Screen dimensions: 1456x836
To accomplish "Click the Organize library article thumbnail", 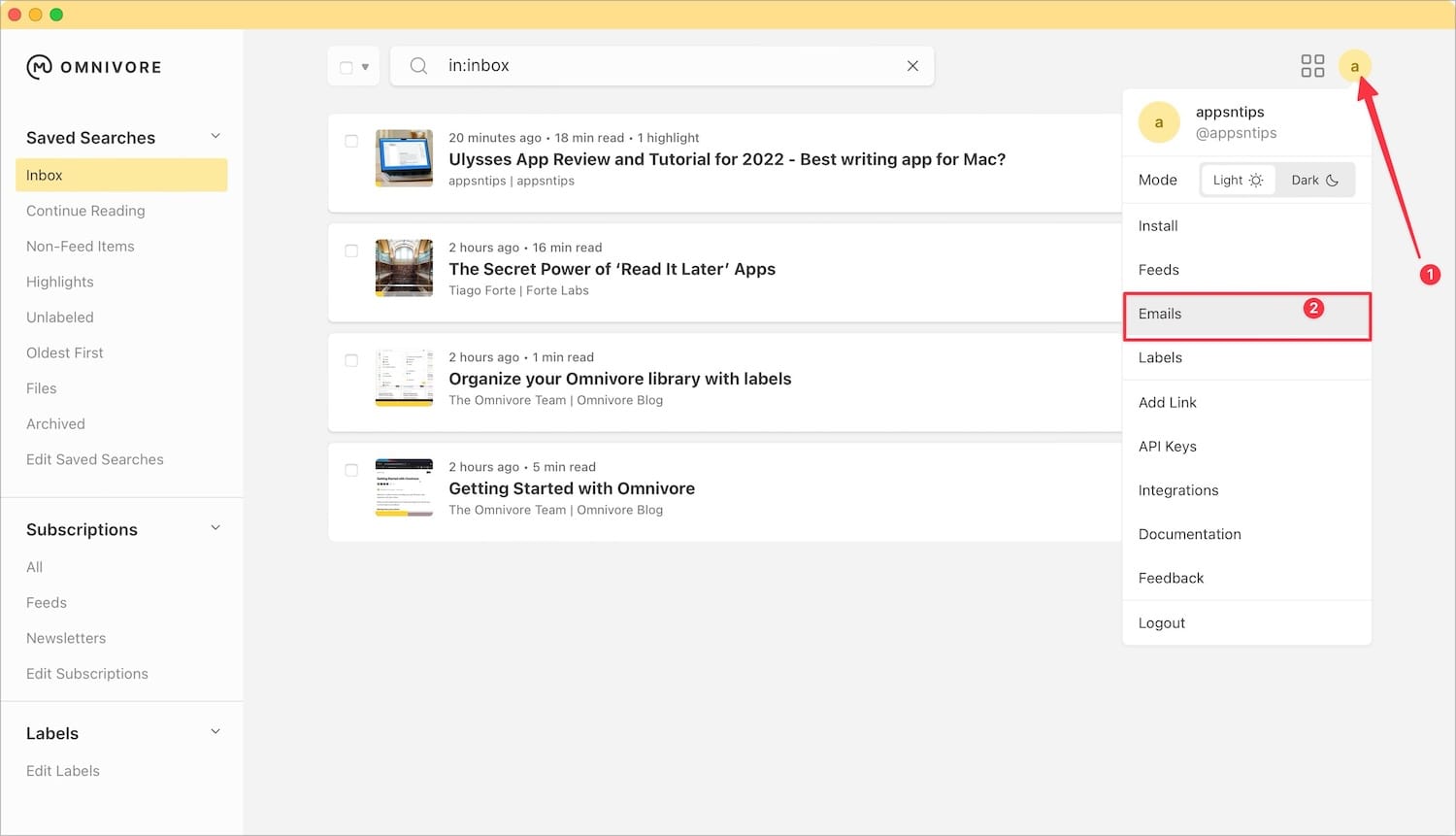I will [404, 378].
